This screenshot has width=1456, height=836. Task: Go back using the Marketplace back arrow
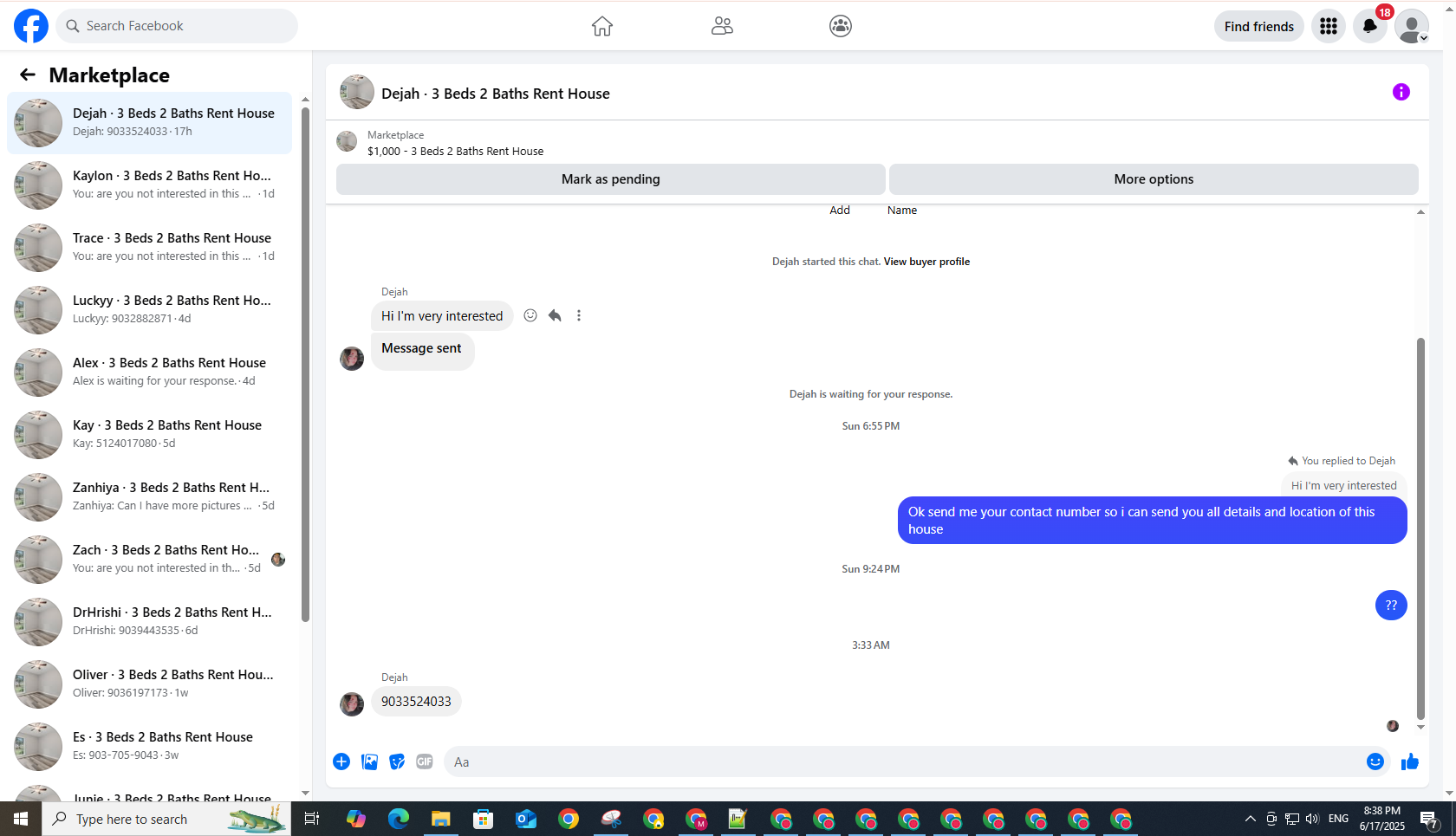pos(28,75)
